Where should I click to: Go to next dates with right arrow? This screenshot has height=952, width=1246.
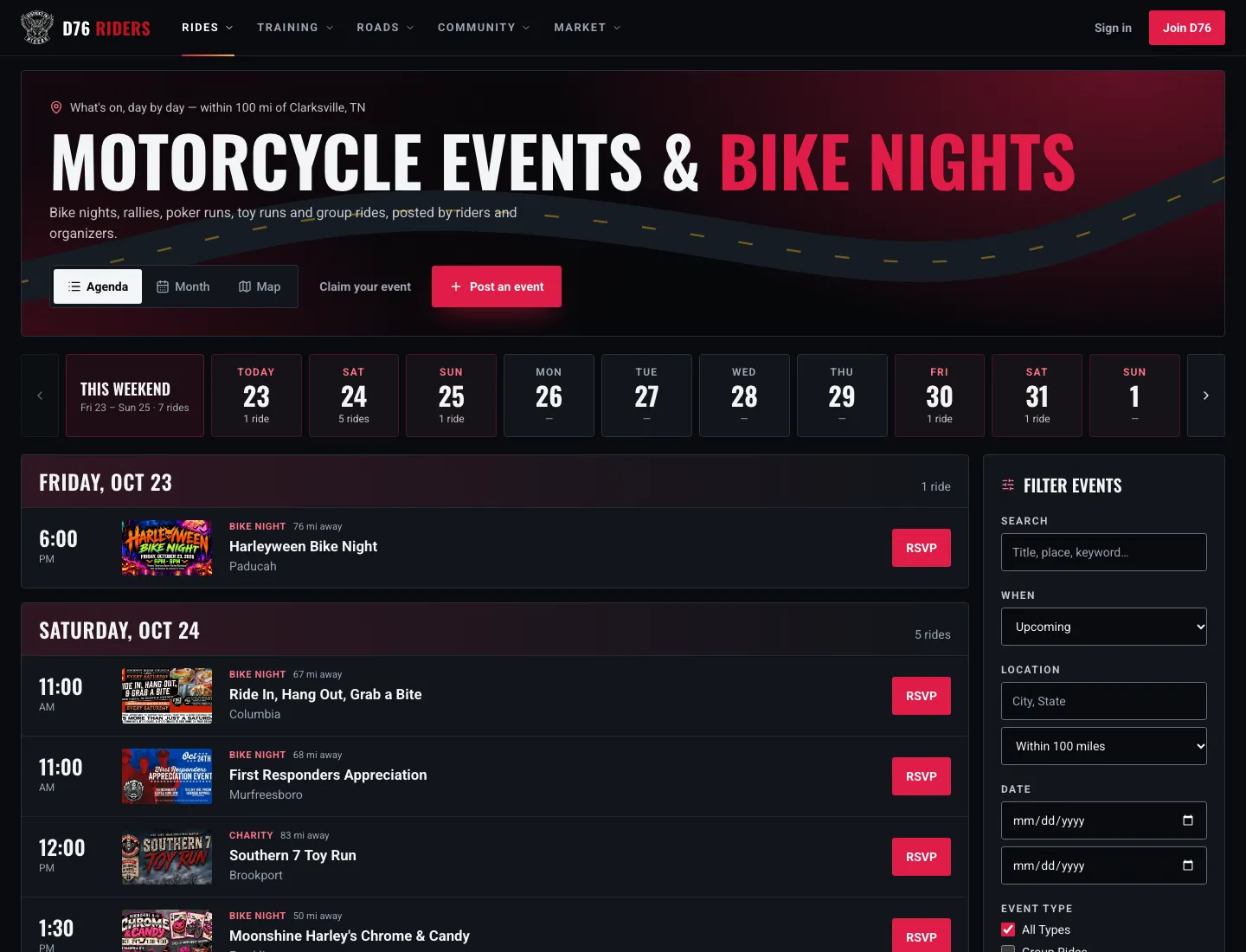pos(1206,396)
